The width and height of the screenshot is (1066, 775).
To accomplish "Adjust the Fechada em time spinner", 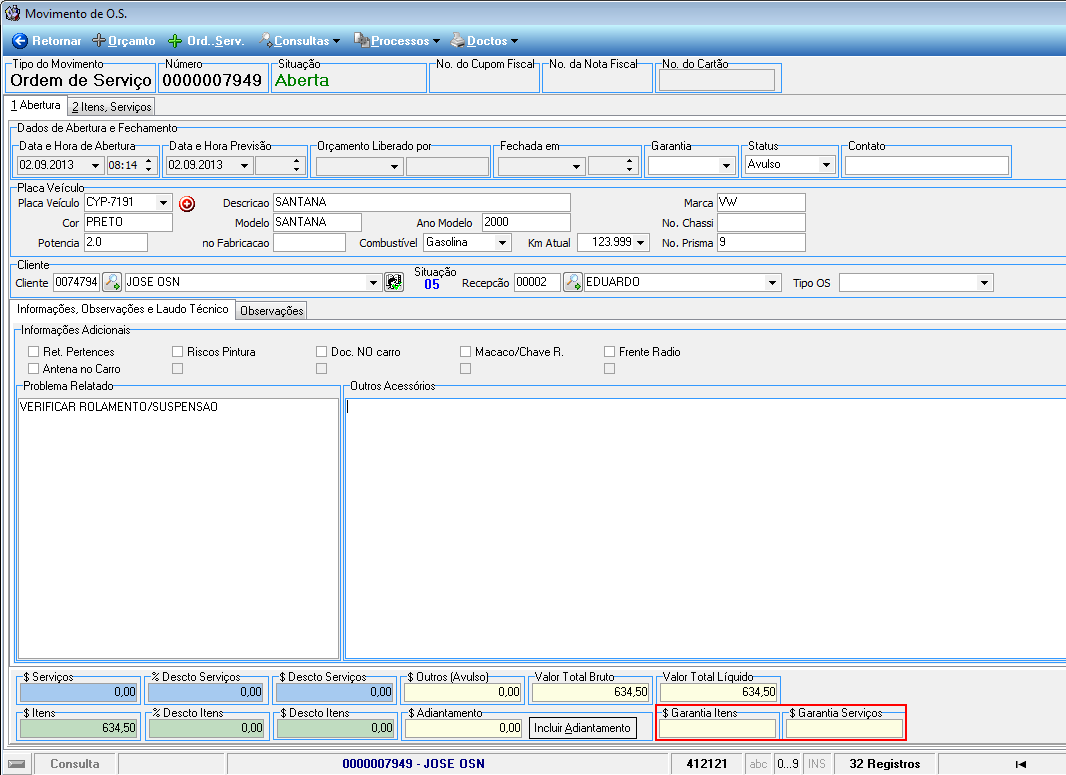I will (630, 166).
